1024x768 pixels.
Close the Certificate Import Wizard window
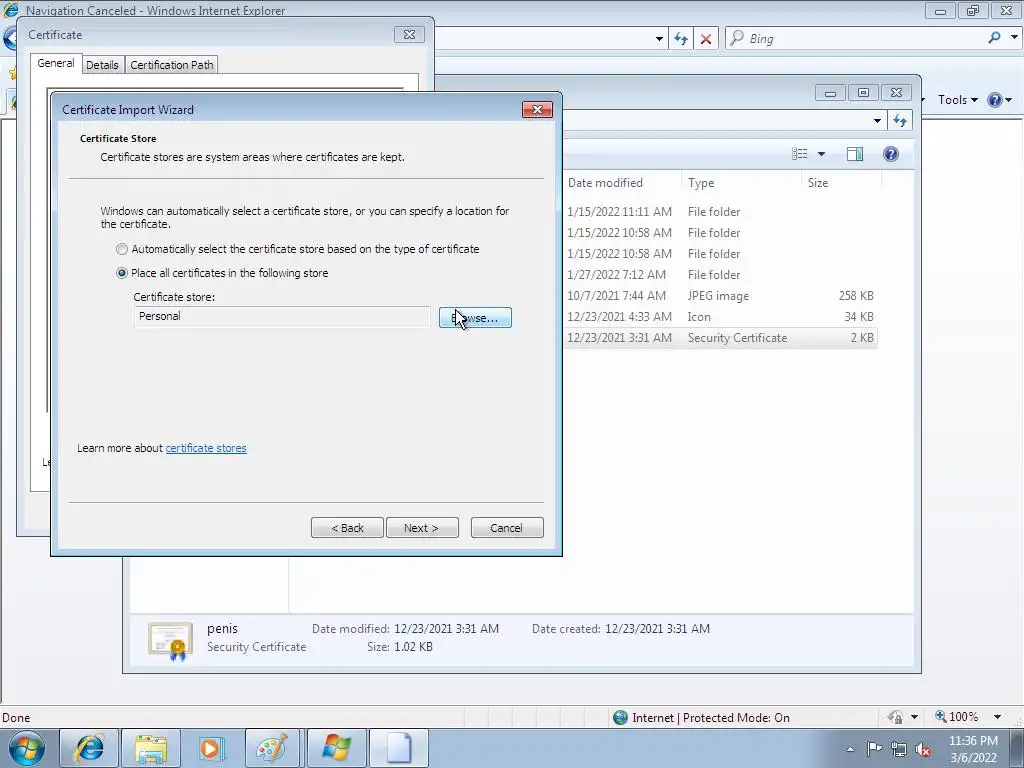(x=537, y=109)
